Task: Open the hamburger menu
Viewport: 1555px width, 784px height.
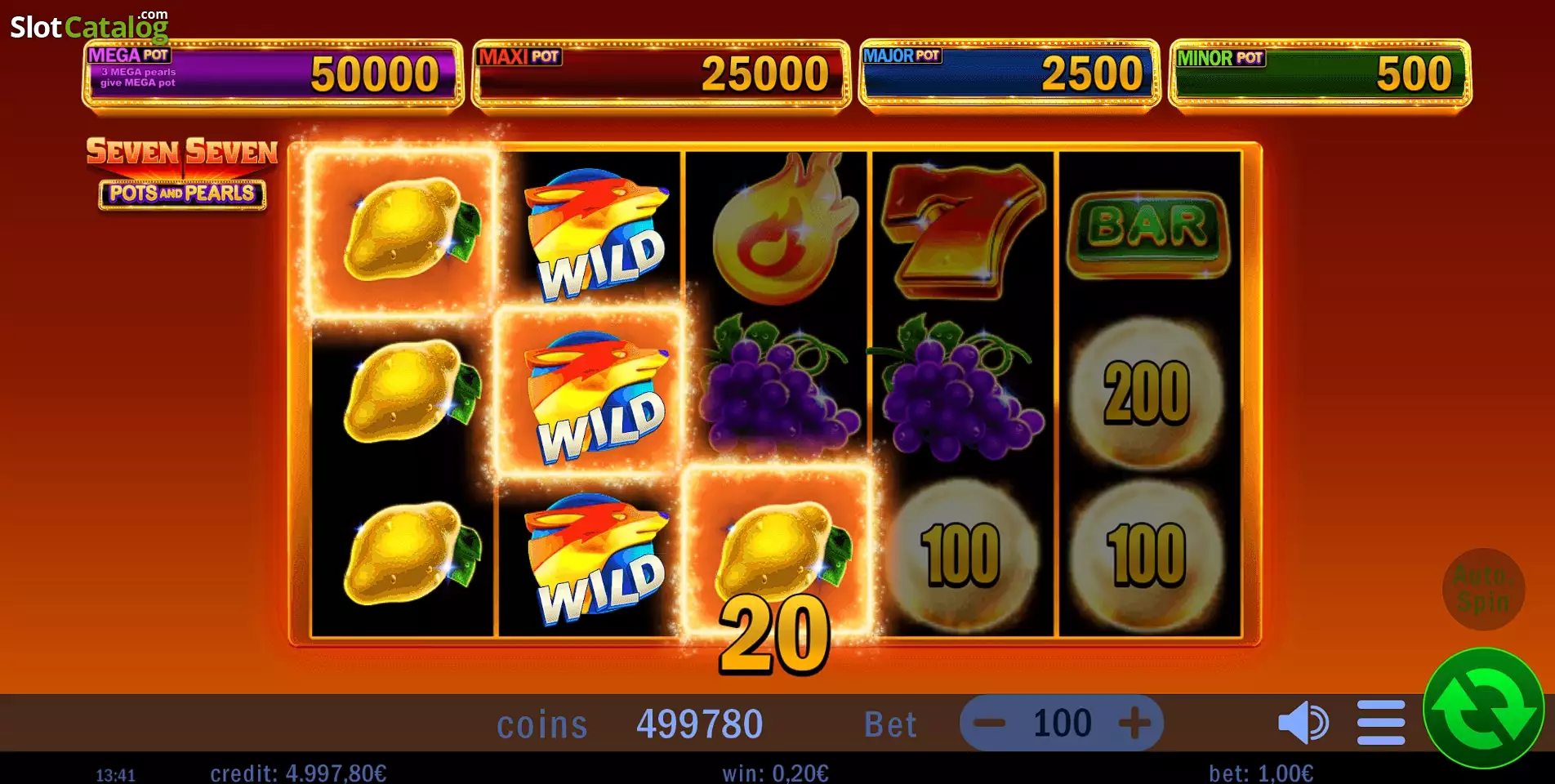Action: [1381, 723]
